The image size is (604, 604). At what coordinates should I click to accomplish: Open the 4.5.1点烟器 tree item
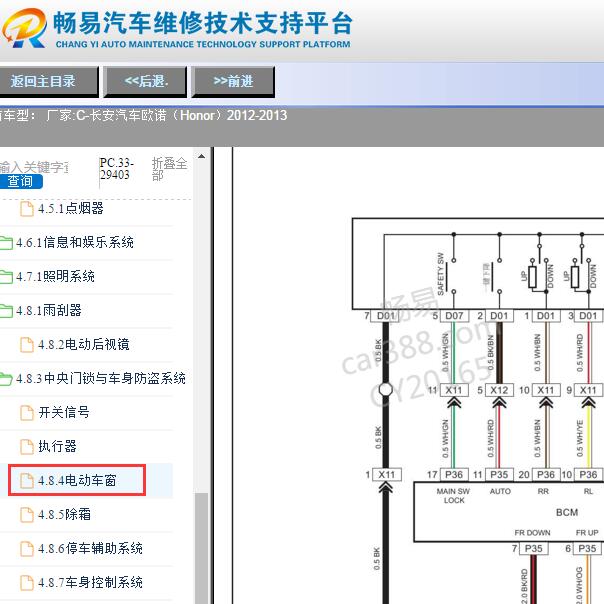click(70, 208)
